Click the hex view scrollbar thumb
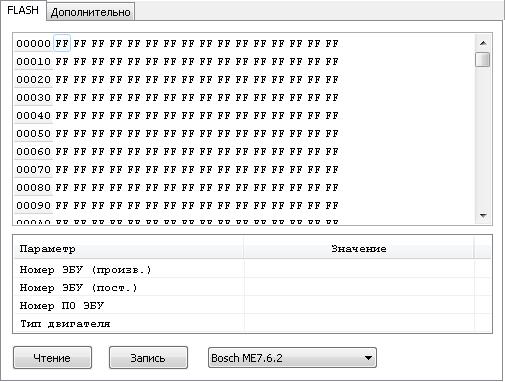The height and width of the screenshot is (382, 505). click(483, 60)
